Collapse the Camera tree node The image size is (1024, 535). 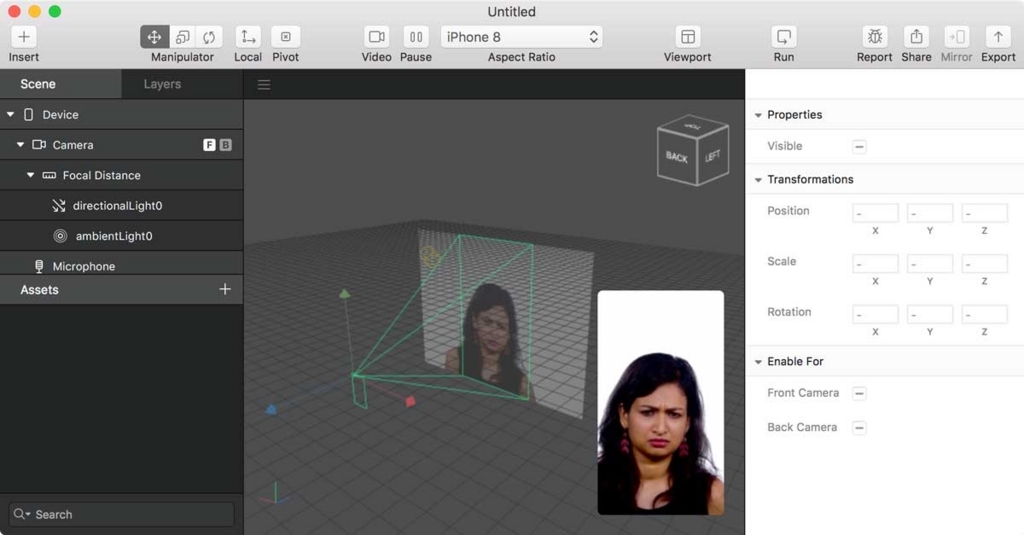click(x=20, y=144)
